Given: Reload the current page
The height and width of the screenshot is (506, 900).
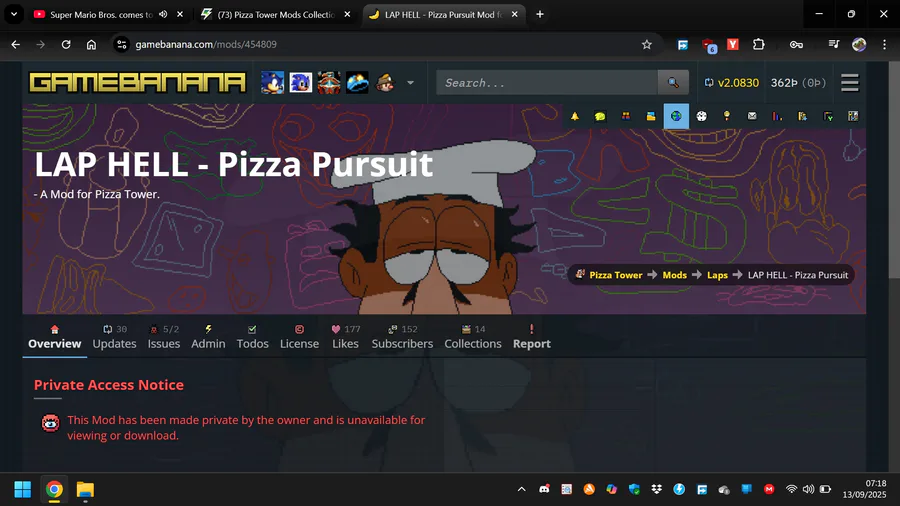Looking at the screenshot, I should point(66,44).
